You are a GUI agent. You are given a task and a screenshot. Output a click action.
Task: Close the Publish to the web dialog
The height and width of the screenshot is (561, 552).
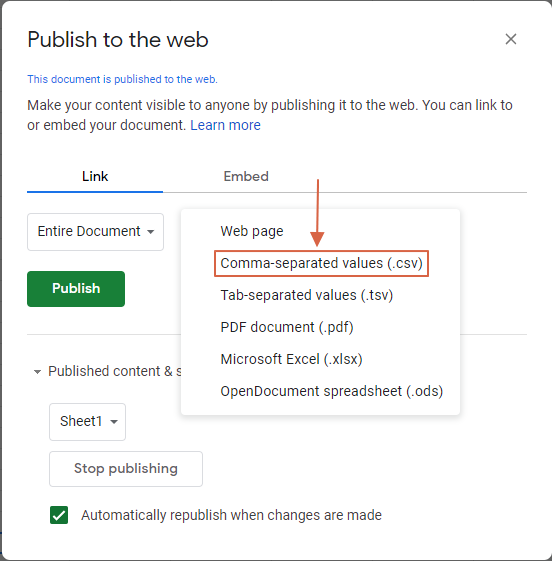[x=511, y=39]
